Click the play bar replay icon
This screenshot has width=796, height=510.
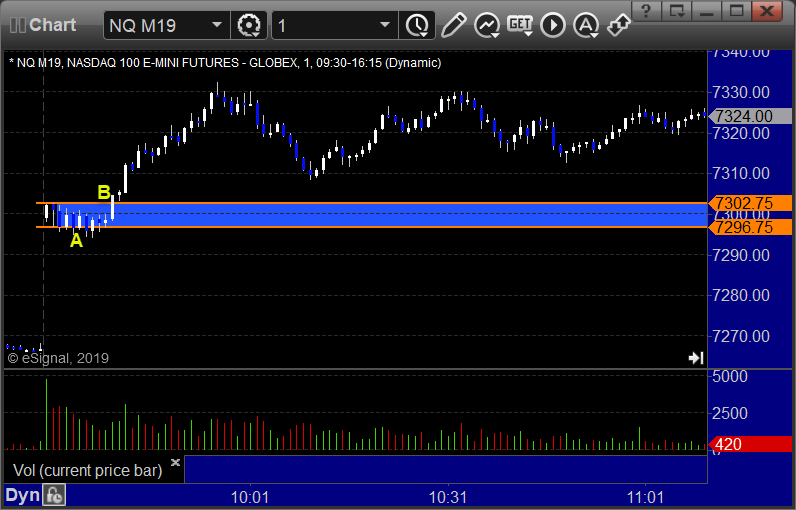pos(553,25)
